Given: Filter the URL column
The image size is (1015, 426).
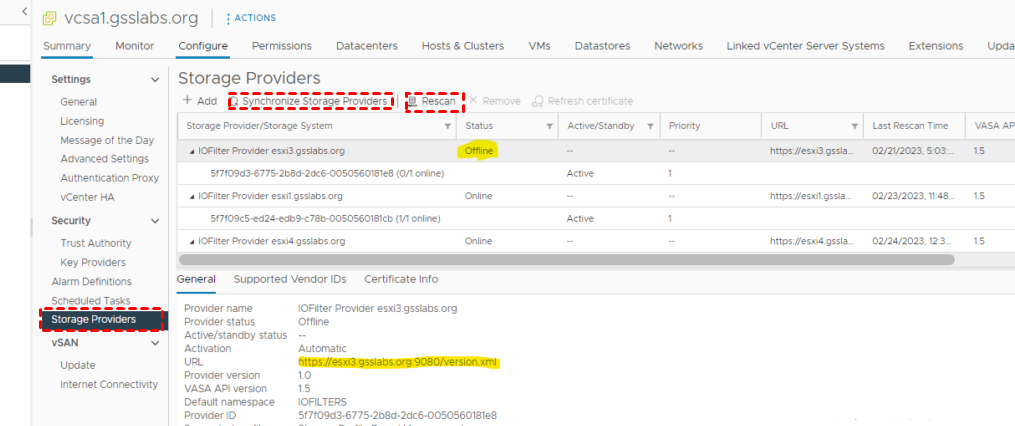Looking at the screenshot, I should pos(854,126).
